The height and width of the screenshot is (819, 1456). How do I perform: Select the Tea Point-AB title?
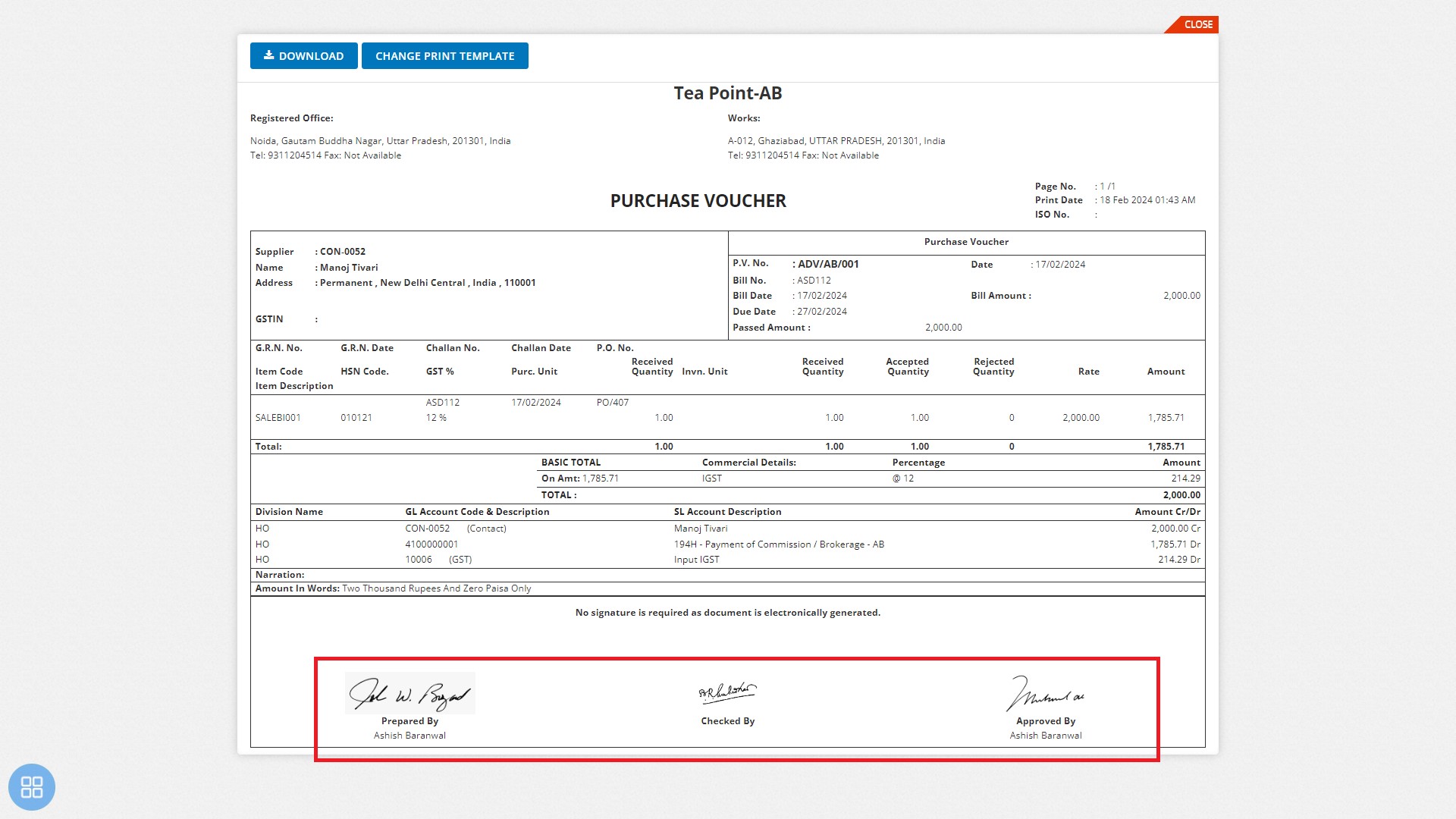[728, 93]
